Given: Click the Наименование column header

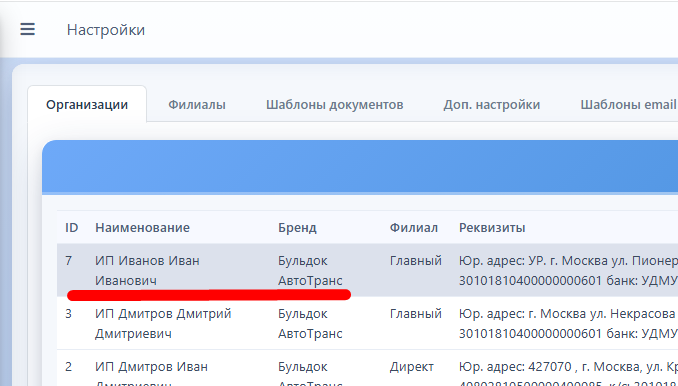Looking at the screenshot, I should pos(142,227).
